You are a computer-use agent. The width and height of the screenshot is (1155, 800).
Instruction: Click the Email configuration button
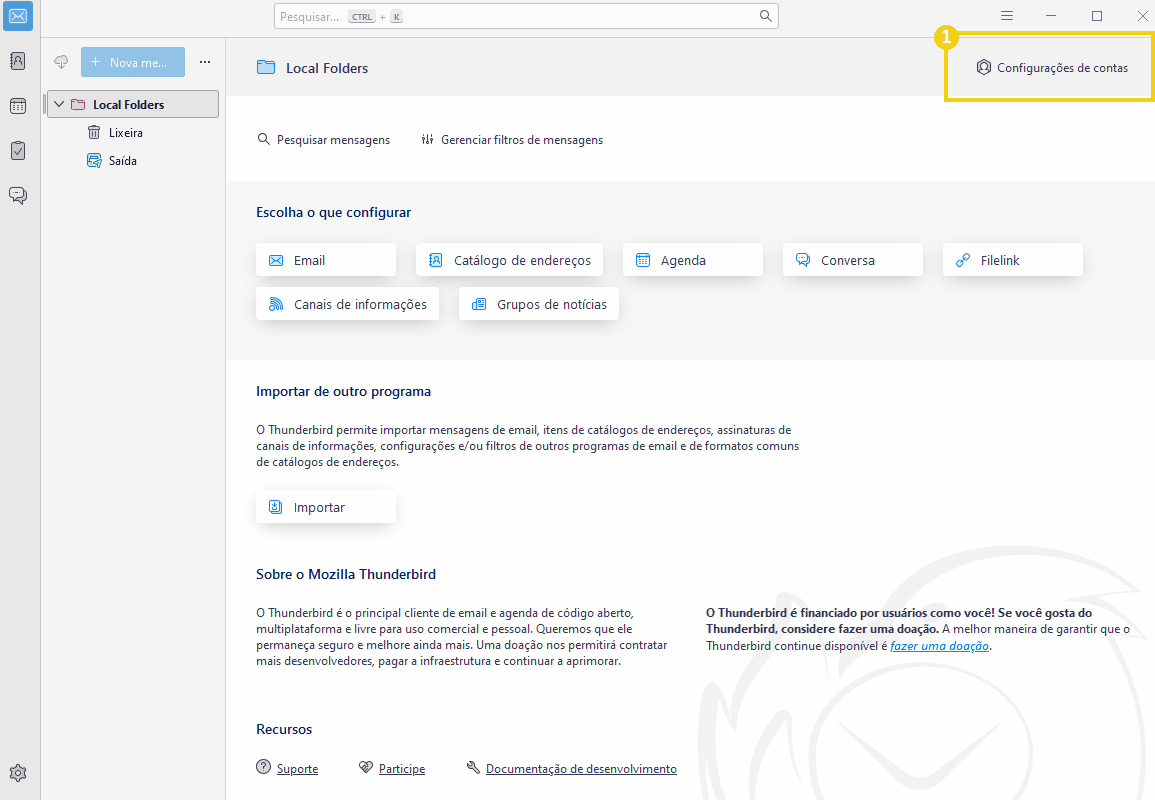(x=325, y=259)
